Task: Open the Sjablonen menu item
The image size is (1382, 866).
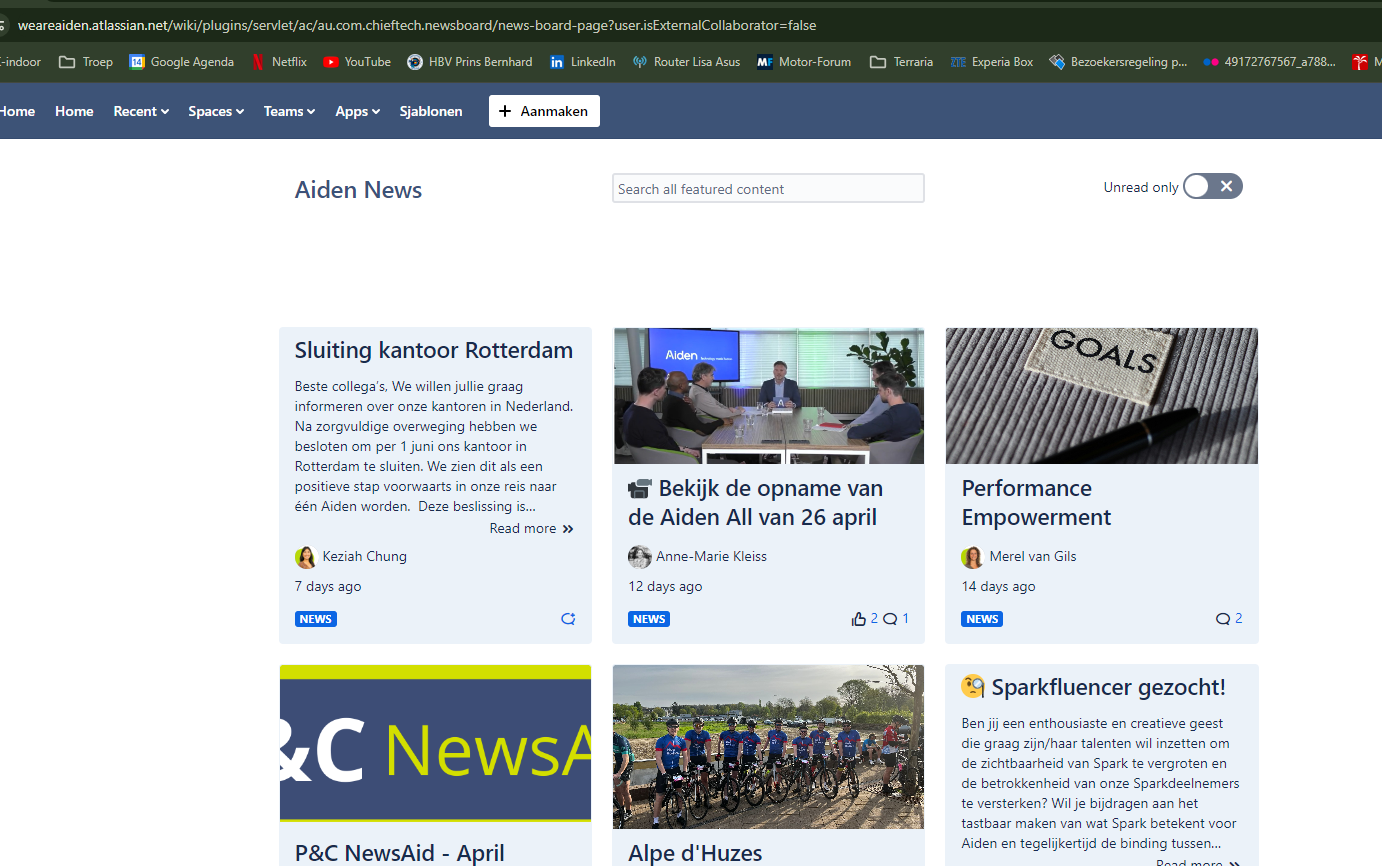Action: (x=431, y=111)
